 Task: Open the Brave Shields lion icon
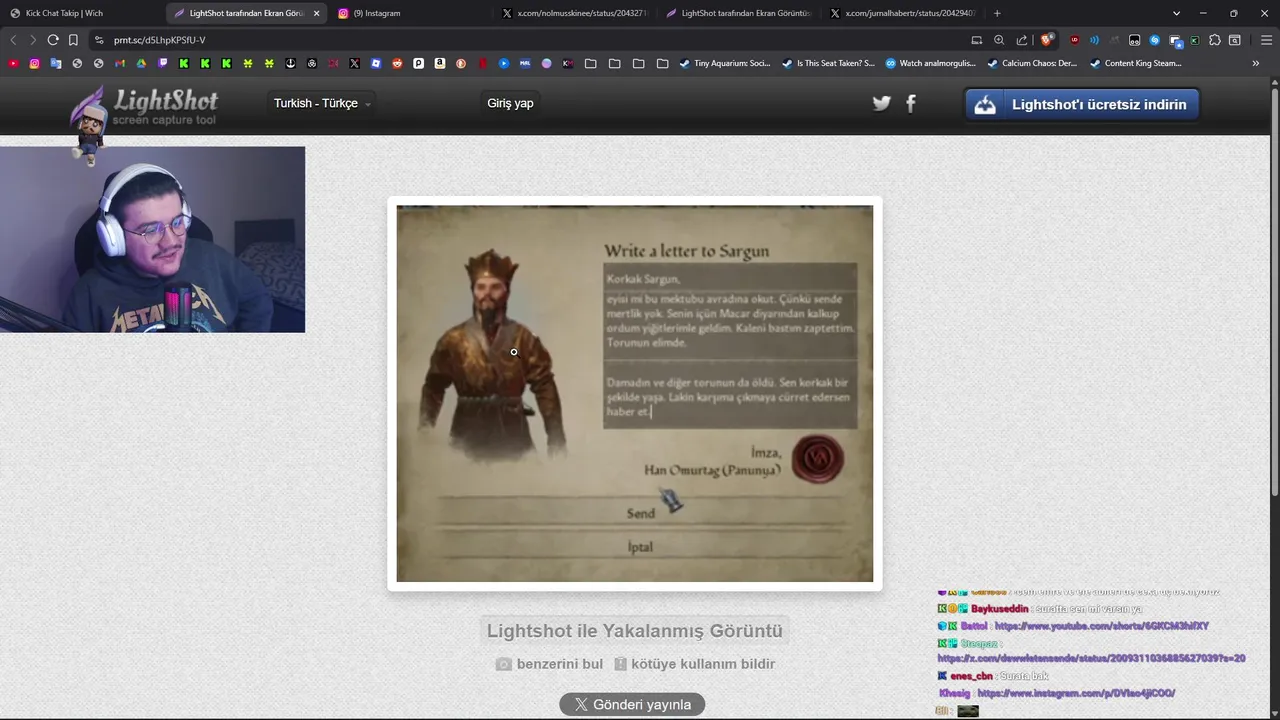(x=1046, y=40)
